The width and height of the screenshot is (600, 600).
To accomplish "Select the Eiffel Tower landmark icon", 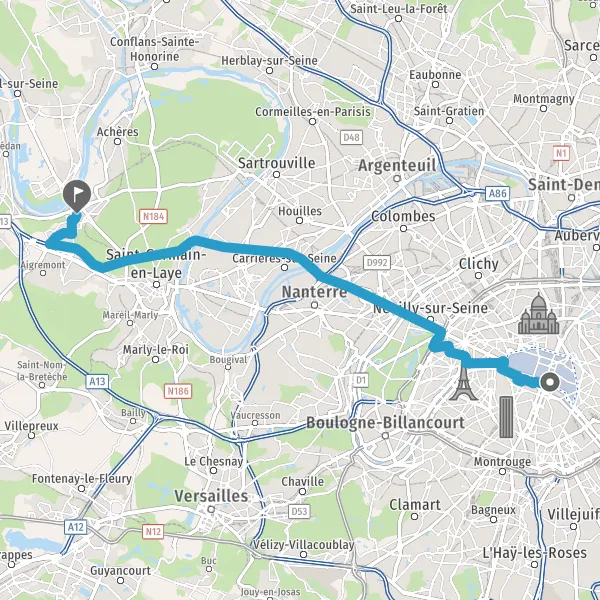I will (463, 383).
